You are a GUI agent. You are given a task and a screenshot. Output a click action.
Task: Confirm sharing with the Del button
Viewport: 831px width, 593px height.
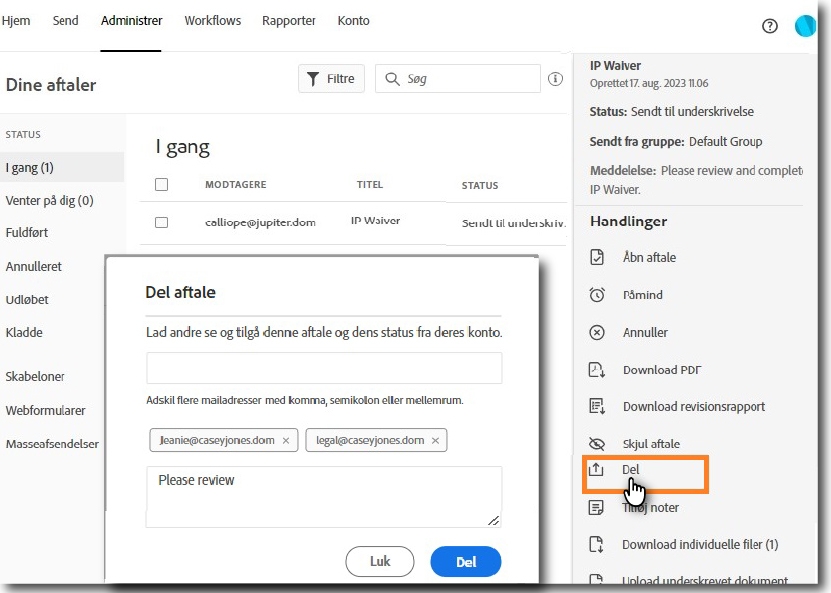tap(465, 561)
